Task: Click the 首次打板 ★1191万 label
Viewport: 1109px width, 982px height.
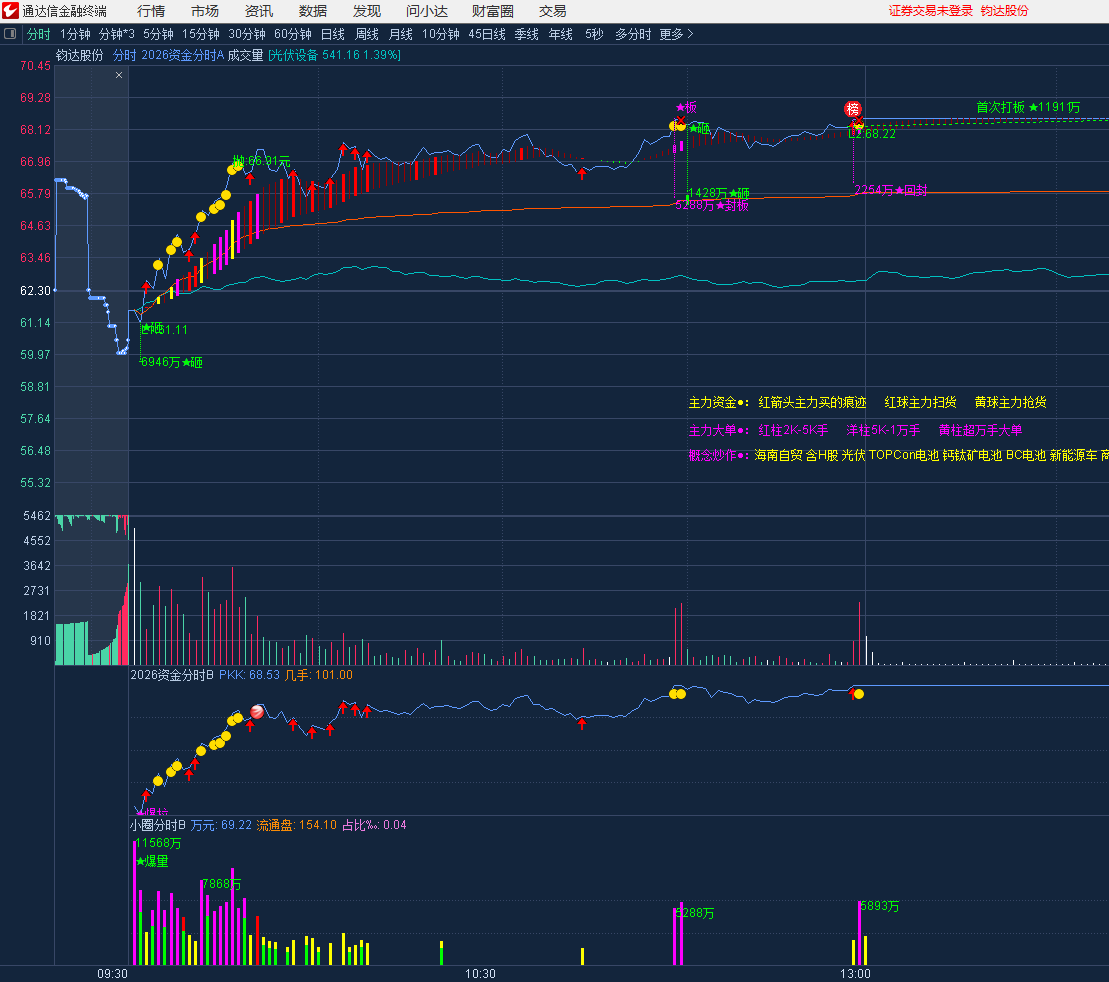Action: pyautogui.click(x=1027, y=107)
